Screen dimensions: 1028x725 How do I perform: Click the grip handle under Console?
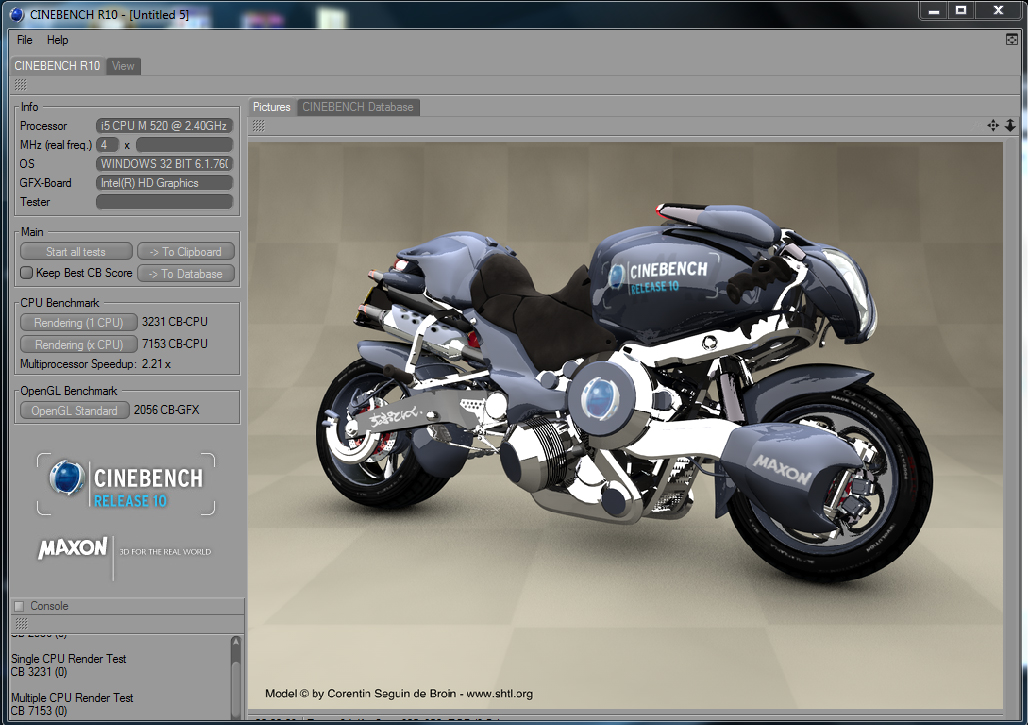click(22, 623)
